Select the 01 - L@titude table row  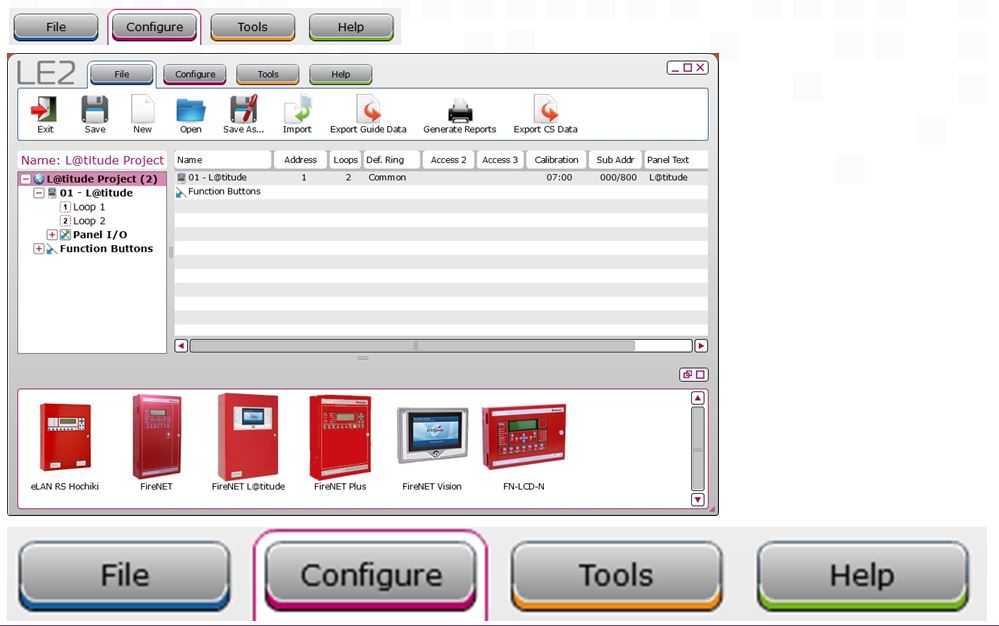(x=441, y=178)
